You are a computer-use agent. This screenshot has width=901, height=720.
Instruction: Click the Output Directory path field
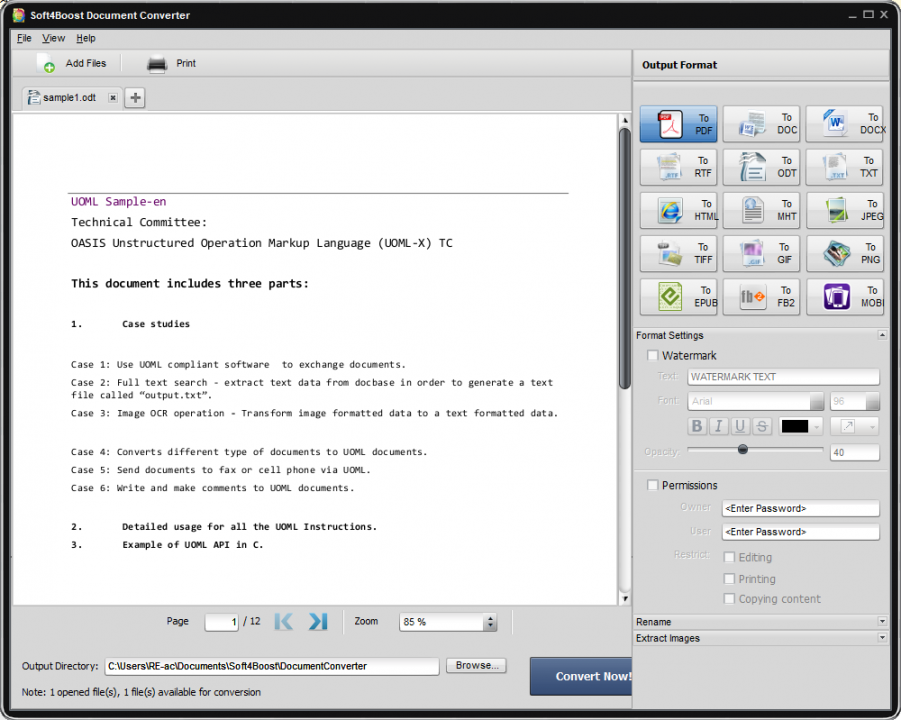coord(272,666)
